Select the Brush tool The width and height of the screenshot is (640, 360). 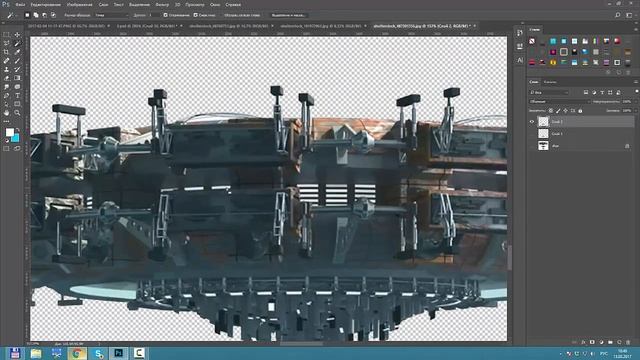tap(17, 60)
